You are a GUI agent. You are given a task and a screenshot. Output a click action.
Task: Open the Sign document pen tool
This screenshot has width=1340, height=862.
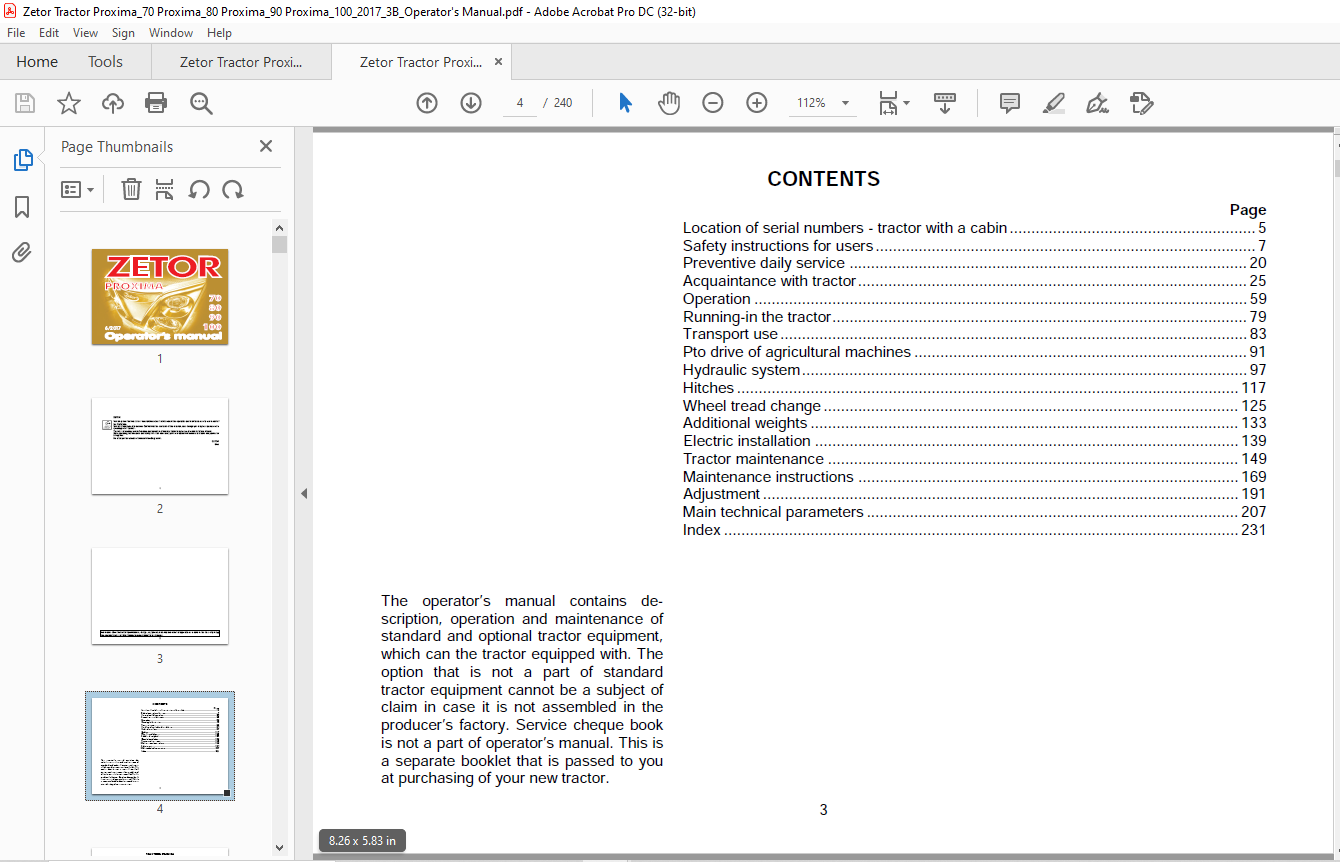point(1097,103)
